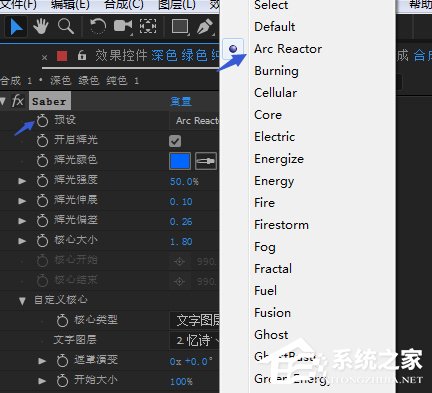Toggle stopwatch for 核心大小 property
432x393 pixels.
[x=42, y=240]
